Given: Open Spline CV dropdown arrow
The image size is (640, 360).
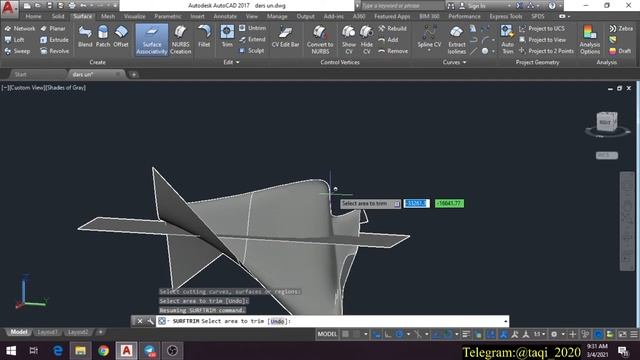Looking at the screenshot, I should (x=429, y=50).
